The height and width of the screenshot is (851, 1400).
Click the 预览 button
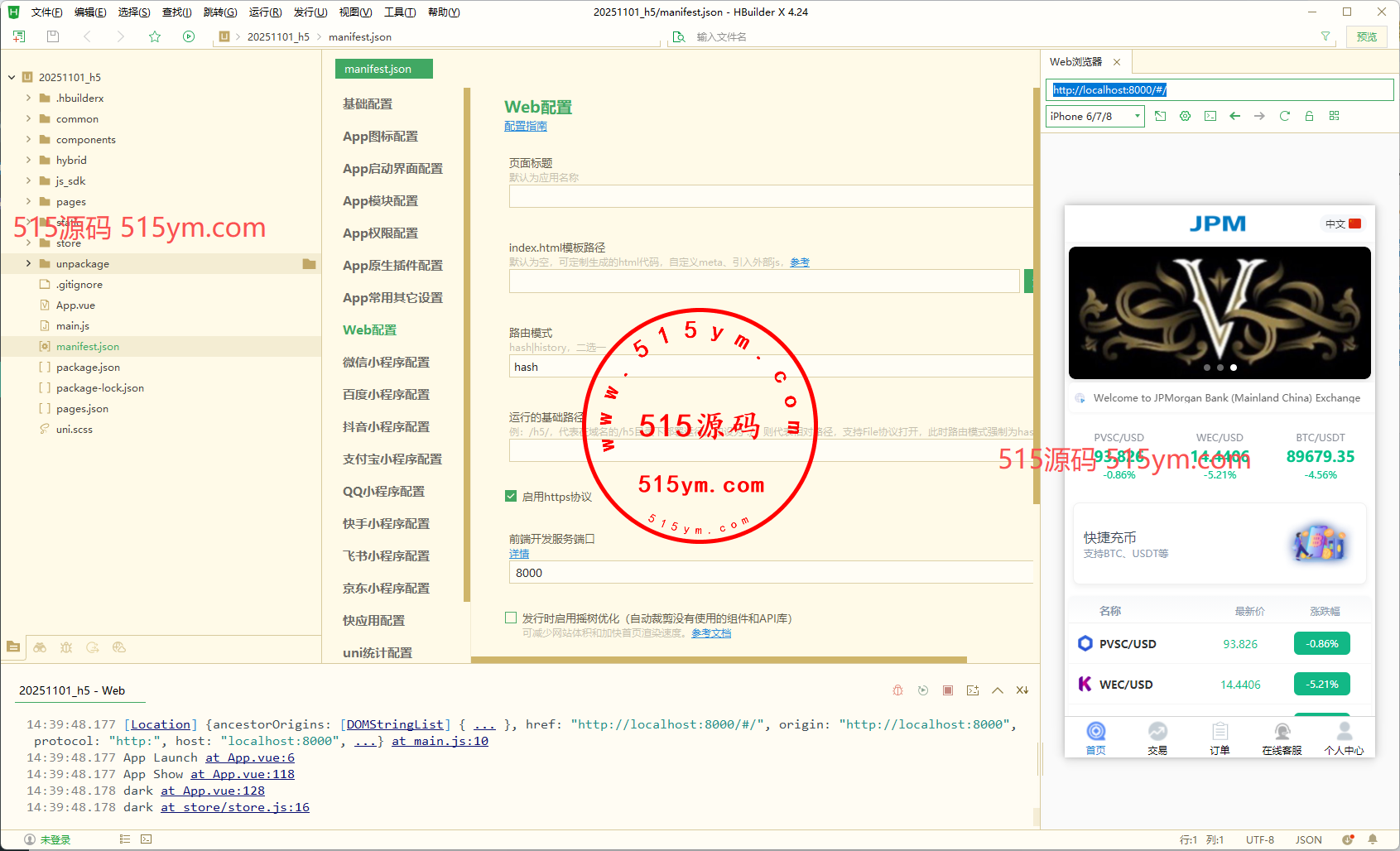[x=1366, y=36]
